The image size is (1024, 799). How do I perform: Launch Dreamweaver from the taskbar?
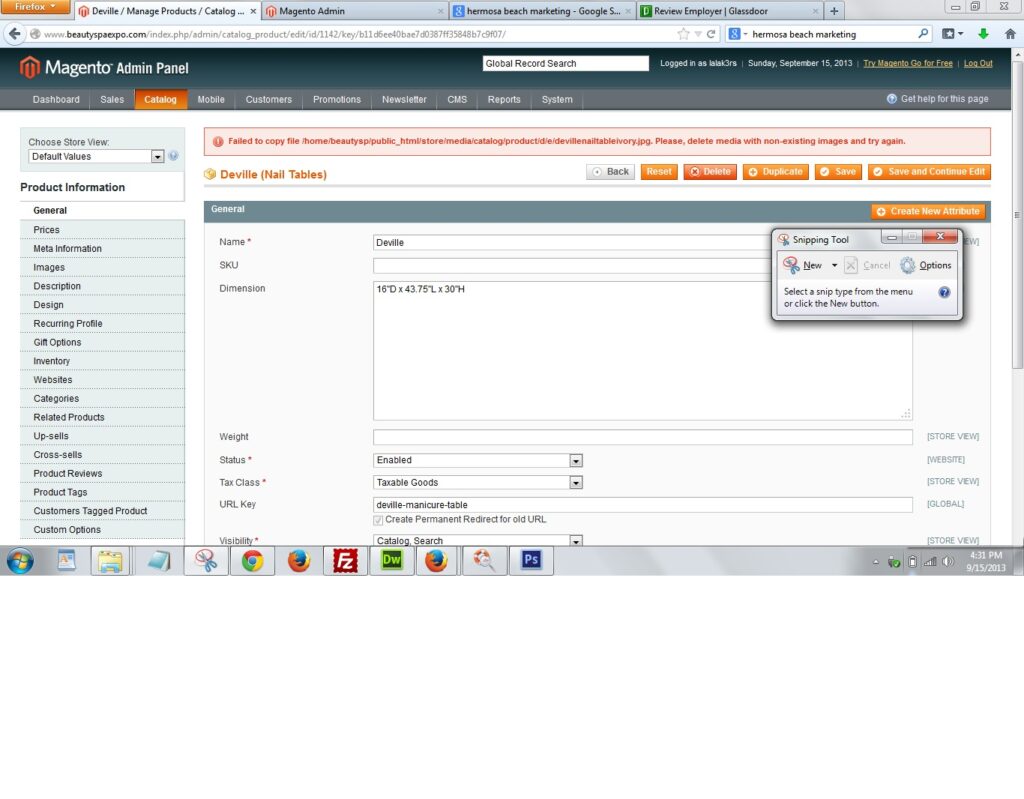click(392, 561)
